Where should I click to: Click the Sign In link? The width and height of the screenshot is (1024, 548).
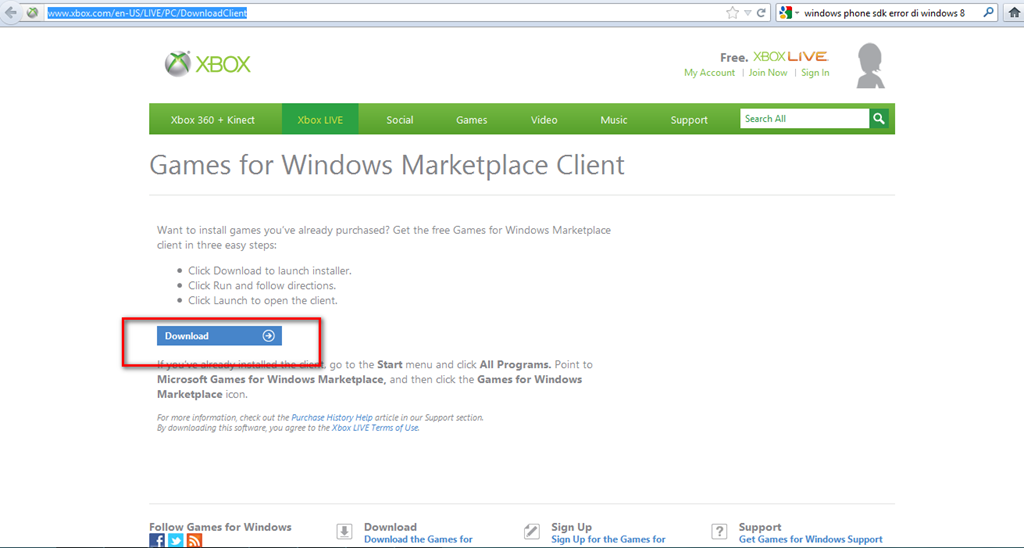[815, 73]
